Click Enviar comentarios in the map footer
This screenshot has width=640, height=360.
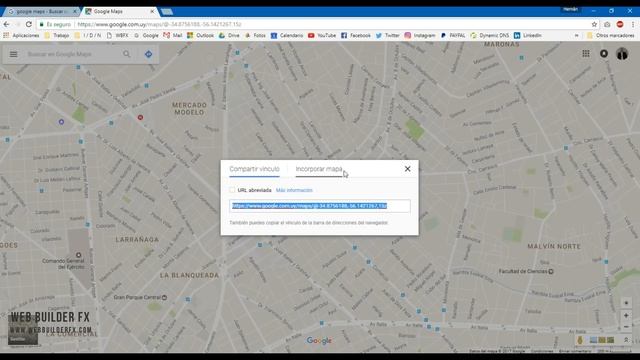click(575, 351)
